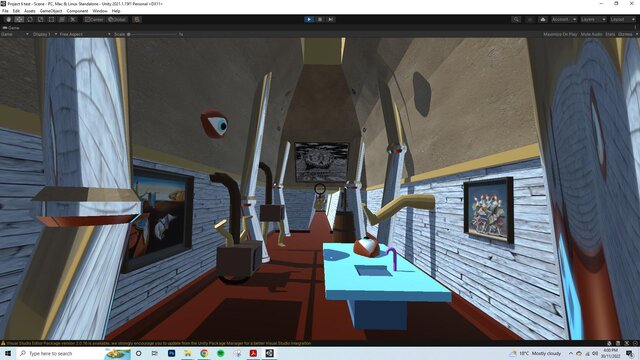Open the volume control in system tray
The image size is (640, 360).
coord(595,353)
